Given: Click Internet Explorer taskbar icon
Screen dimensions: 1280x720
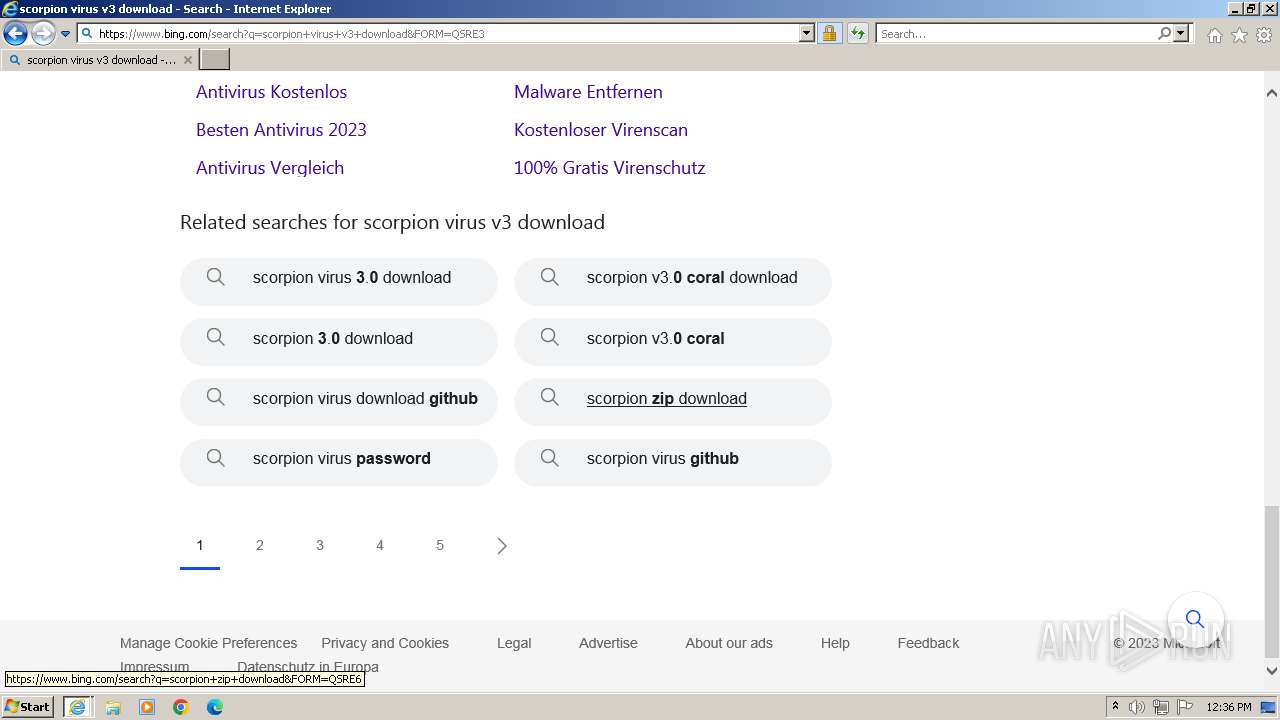Looking at the screenshot, I should click(77, 707).
